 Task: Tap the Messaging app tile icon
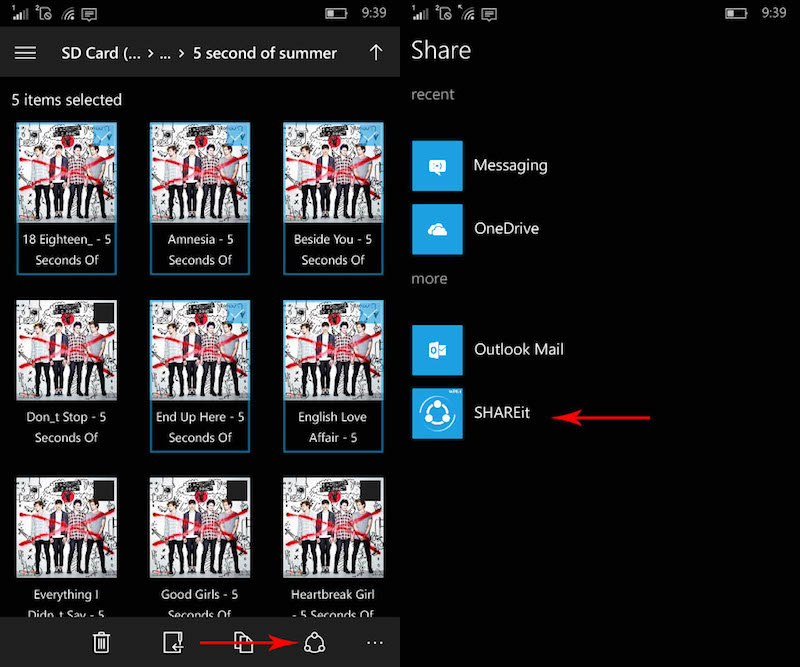coord(437,166)
